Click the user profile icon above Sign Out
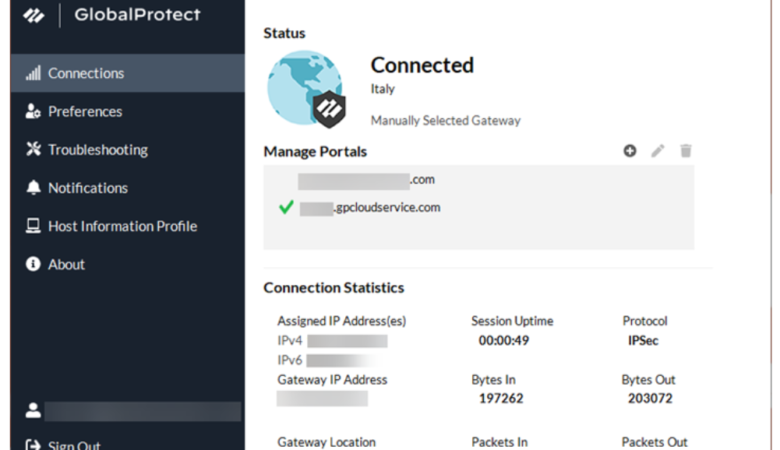780x450 pixels. 33,410
